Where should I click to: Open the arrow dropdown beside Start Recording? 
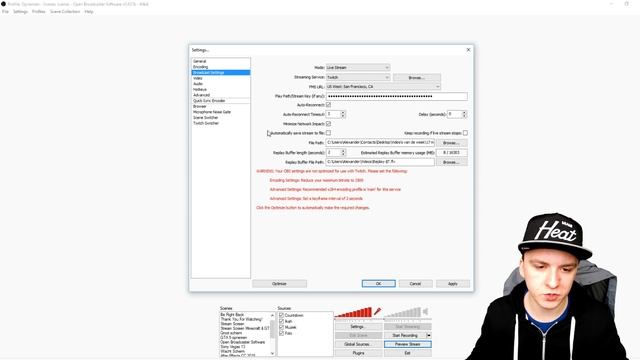click(429, 335)
